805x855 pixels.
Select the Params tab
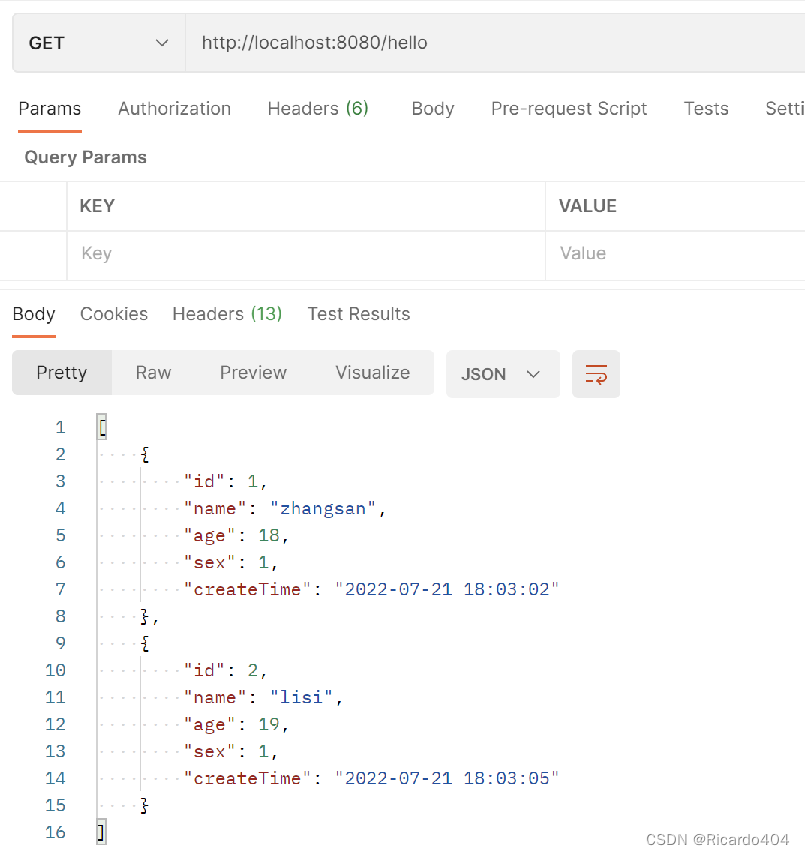(49, 109)
